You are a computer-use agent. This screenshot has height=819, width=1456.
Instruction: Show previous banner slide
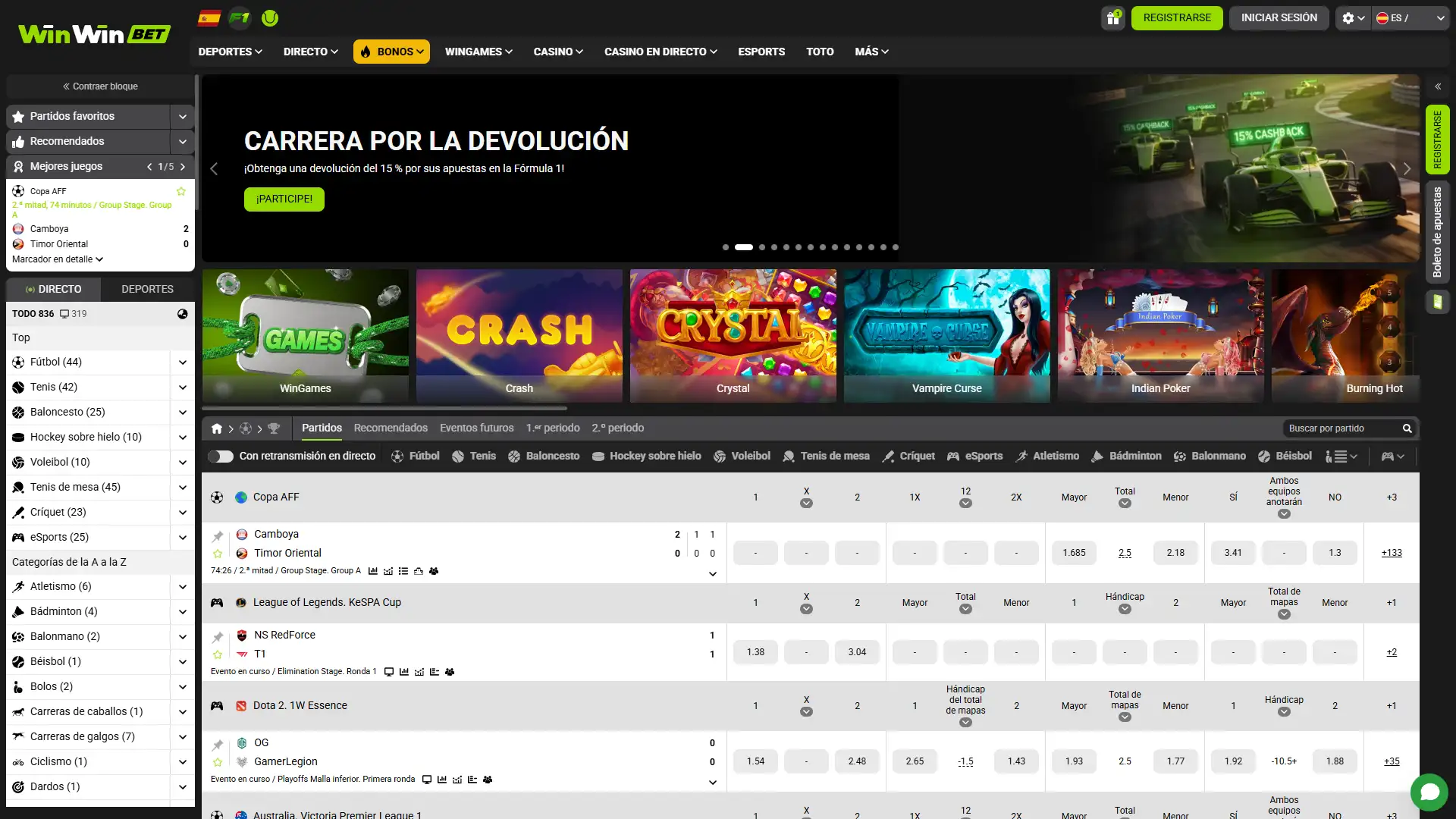[214, 169]
